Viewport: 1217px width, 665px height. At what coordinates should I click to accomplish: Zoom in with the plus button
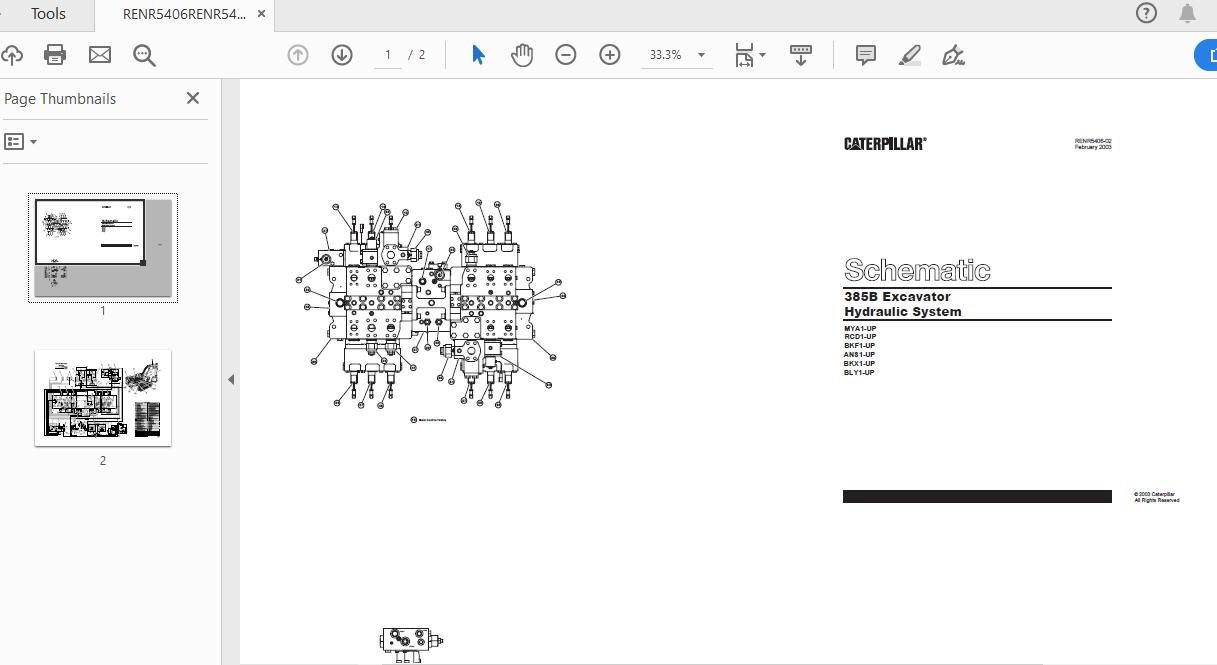click(x=610, y=55)
